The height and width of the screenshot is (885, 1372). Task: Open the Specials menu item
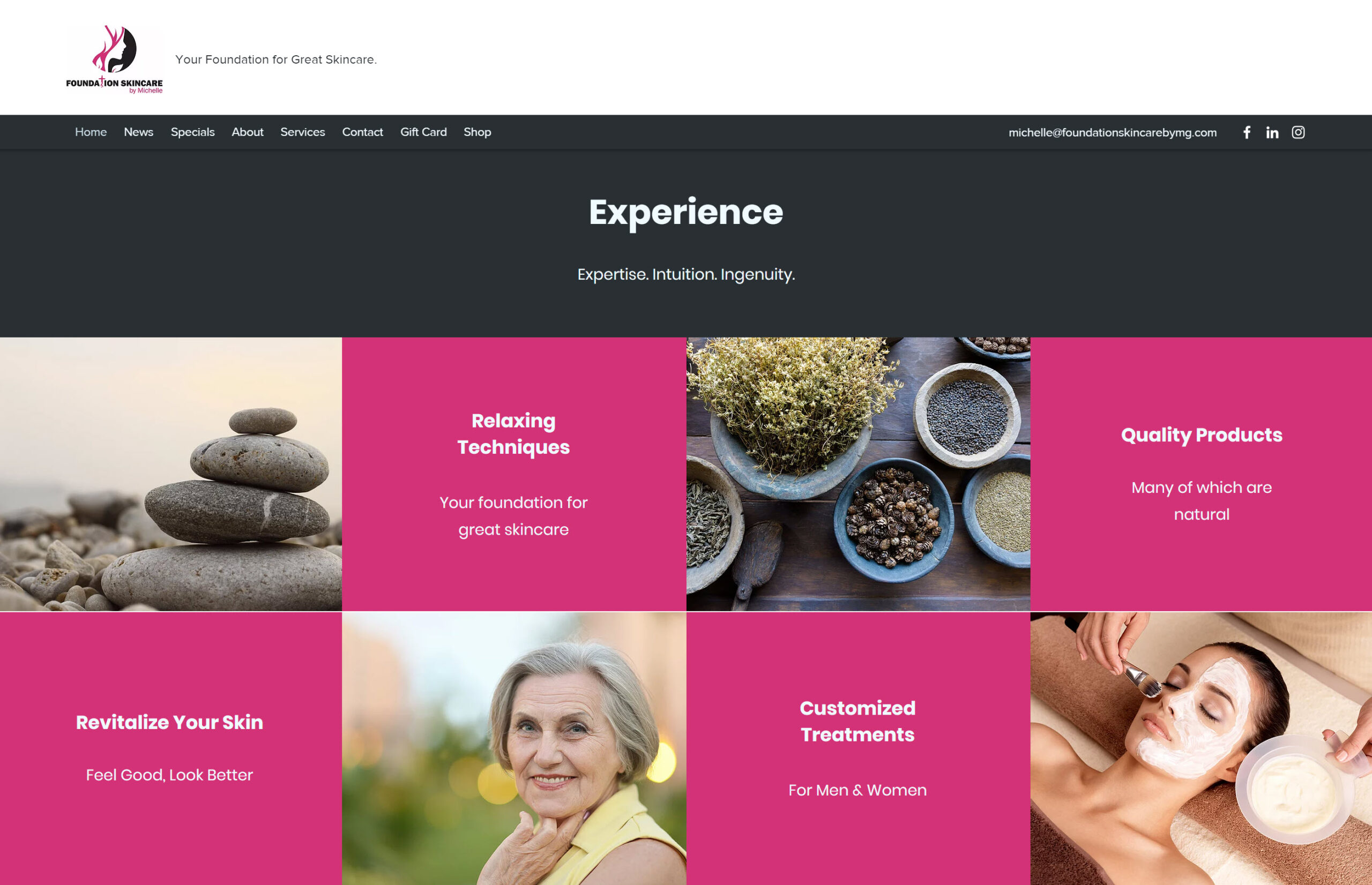tap(192, 132)
